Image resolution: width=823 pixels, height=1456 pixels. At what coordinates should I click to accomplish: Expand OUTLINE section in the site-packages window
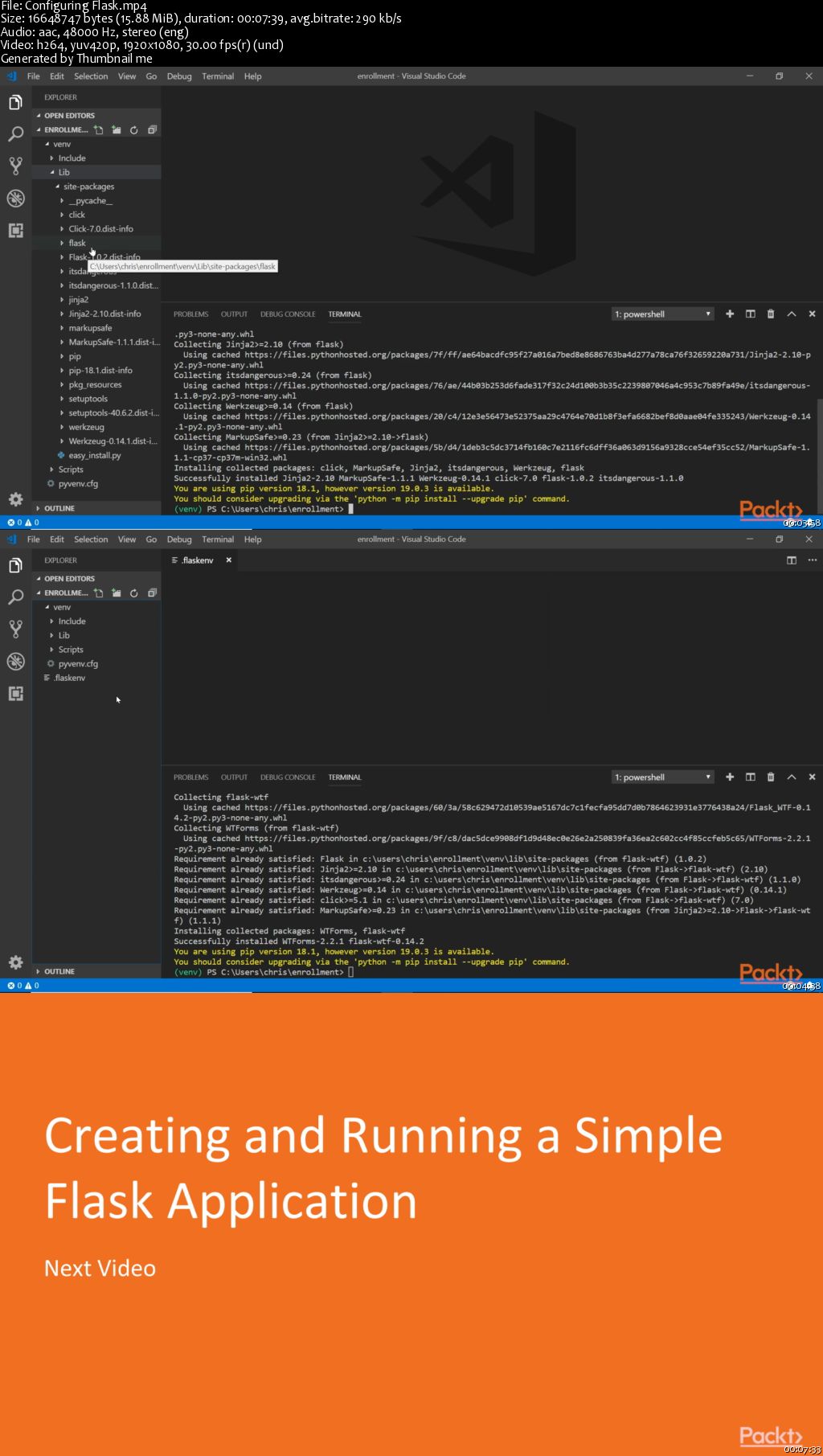point(59,508)
